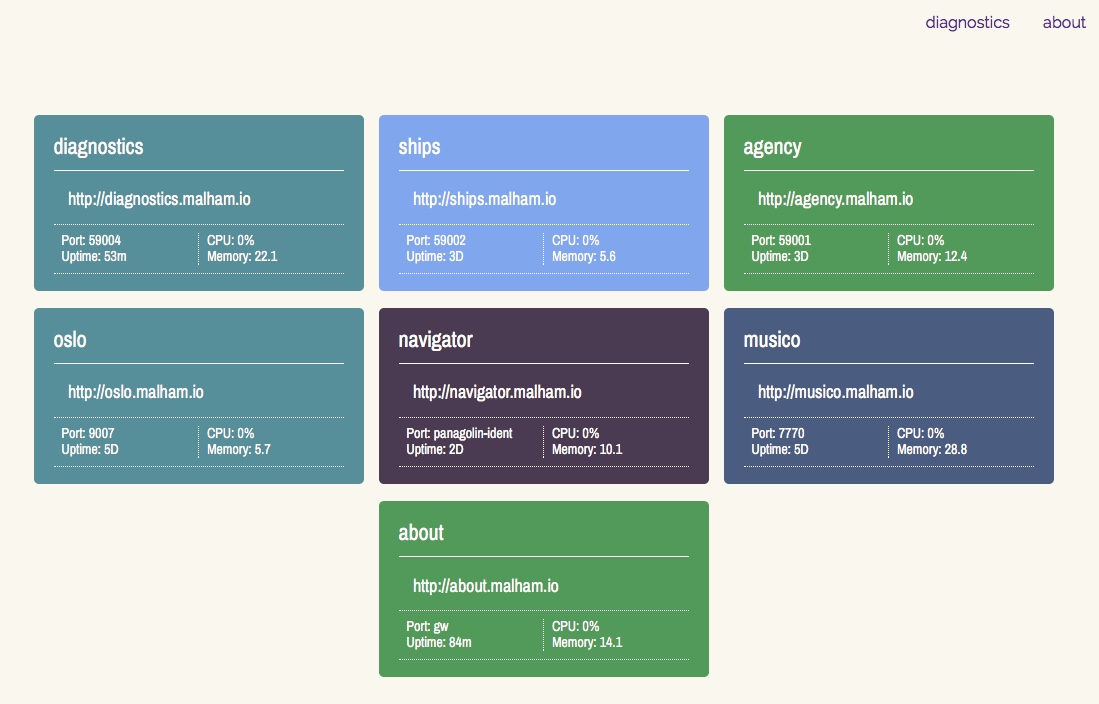Select the about card title
The width and height of the screenshot is (1099, 704).
pyautogui.click(x=420, y=532)
